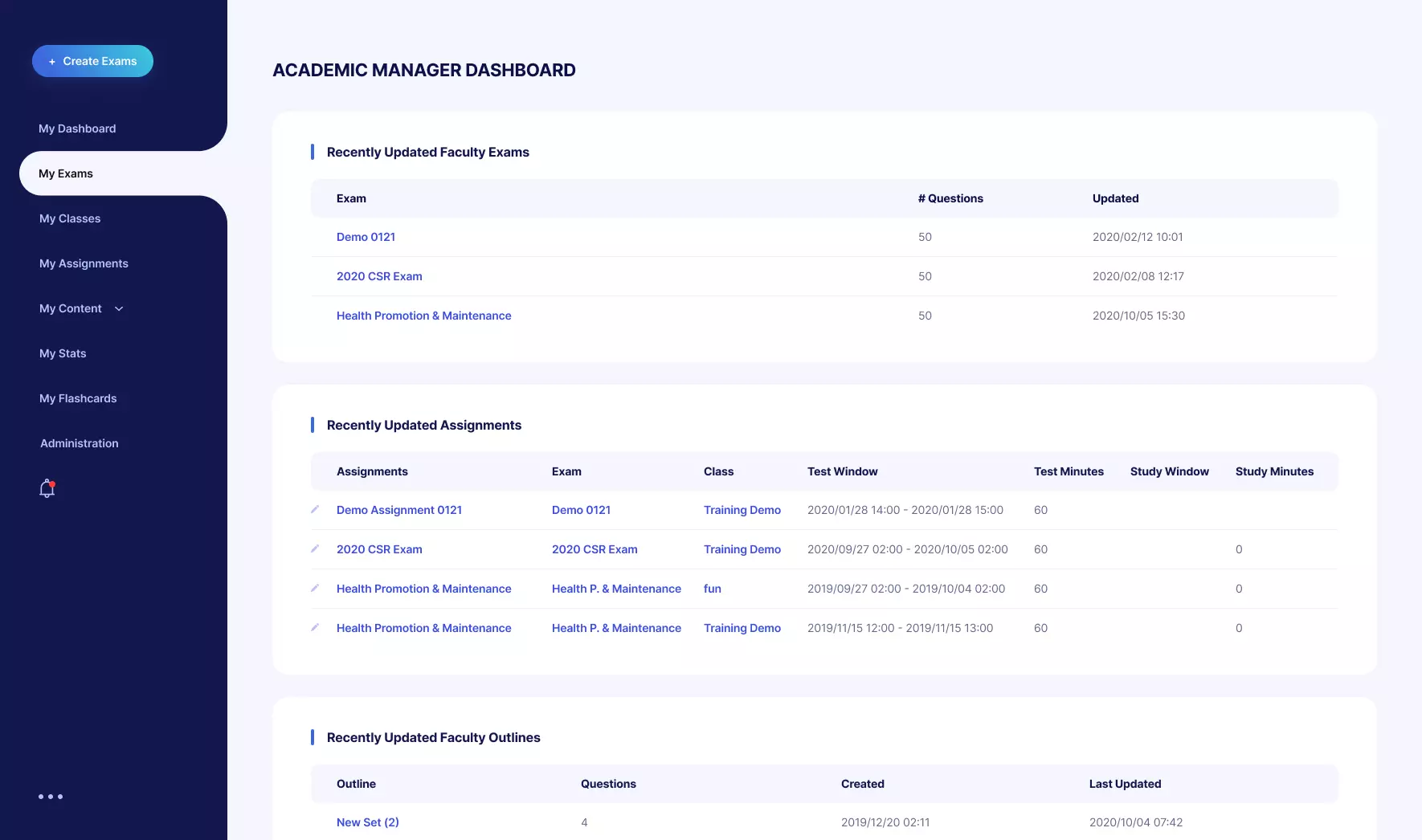Click the Updated column header
Image resolution: width=1422 pixels, height=840 pixels.
pos(1115,198)
